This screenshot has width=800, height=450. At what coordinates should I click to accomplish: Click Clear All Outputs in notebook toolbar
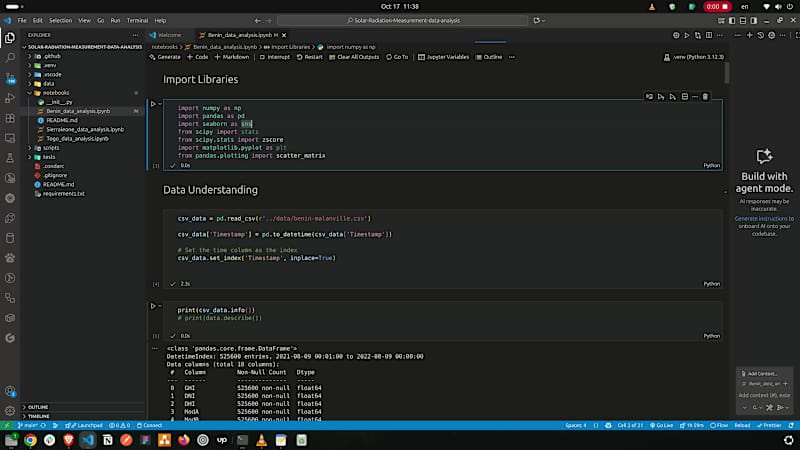[356, 57]
